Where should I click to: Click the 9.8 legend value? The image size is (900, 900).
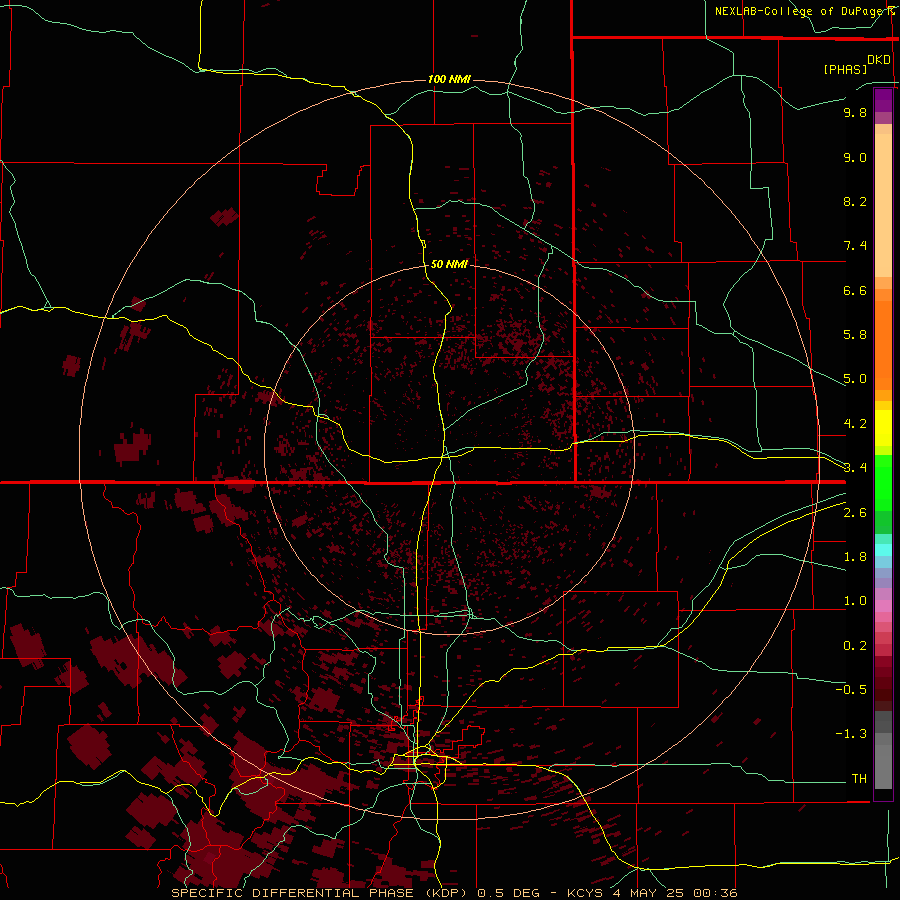(x=855, y=112)
